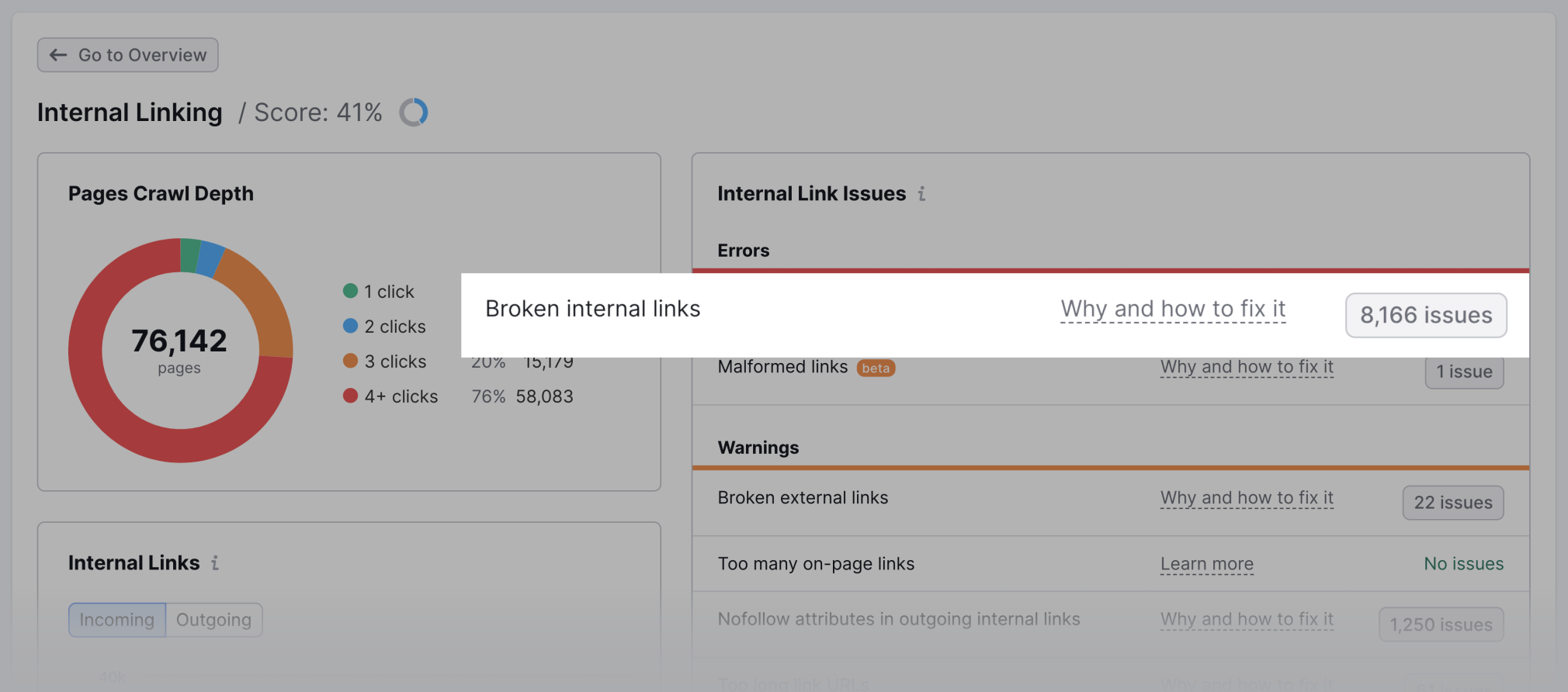Image resolution: width=1568 pixels, height=692 pixels.
Task: Click the Internal Link Issues info icon
Action: (921, 194)
